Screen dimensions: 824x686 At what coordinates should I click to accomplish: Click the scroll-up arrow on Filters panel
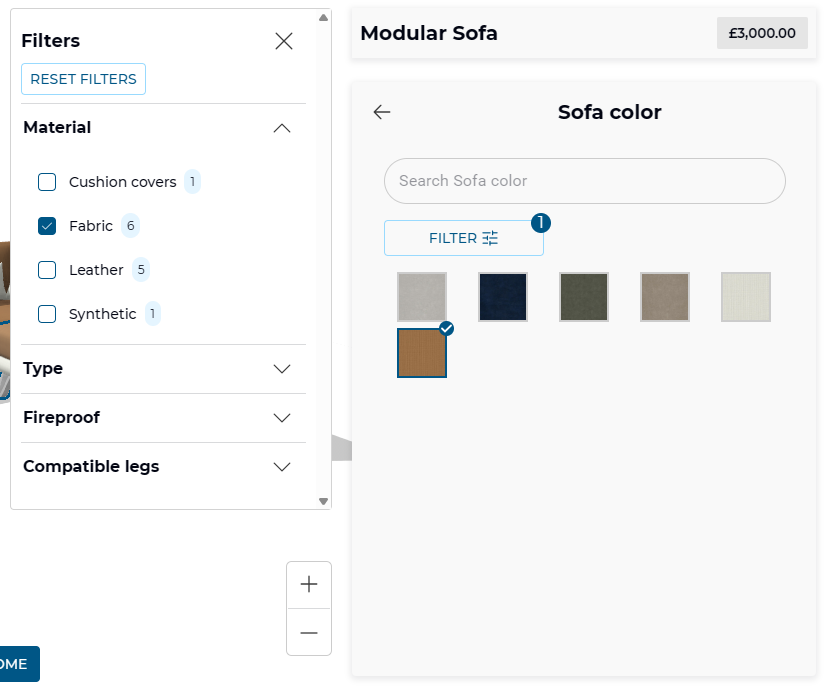click(322, 16)
